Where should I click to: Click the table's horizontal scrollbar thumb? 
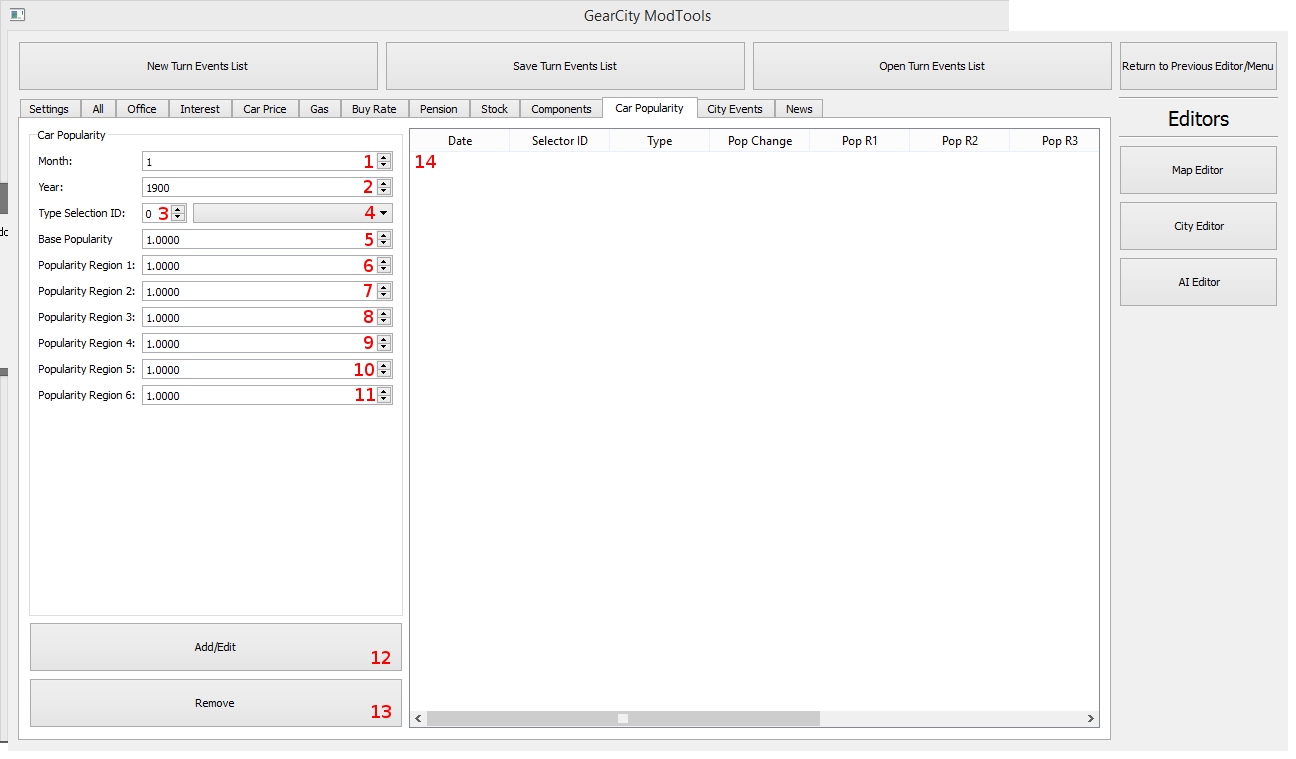623,718
